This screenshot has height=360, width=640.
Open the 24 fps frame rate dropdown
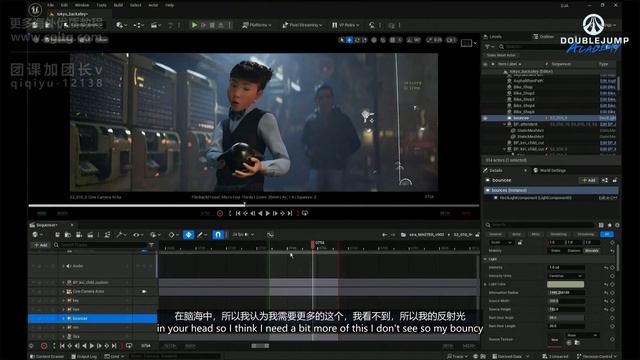click(243, 235)
